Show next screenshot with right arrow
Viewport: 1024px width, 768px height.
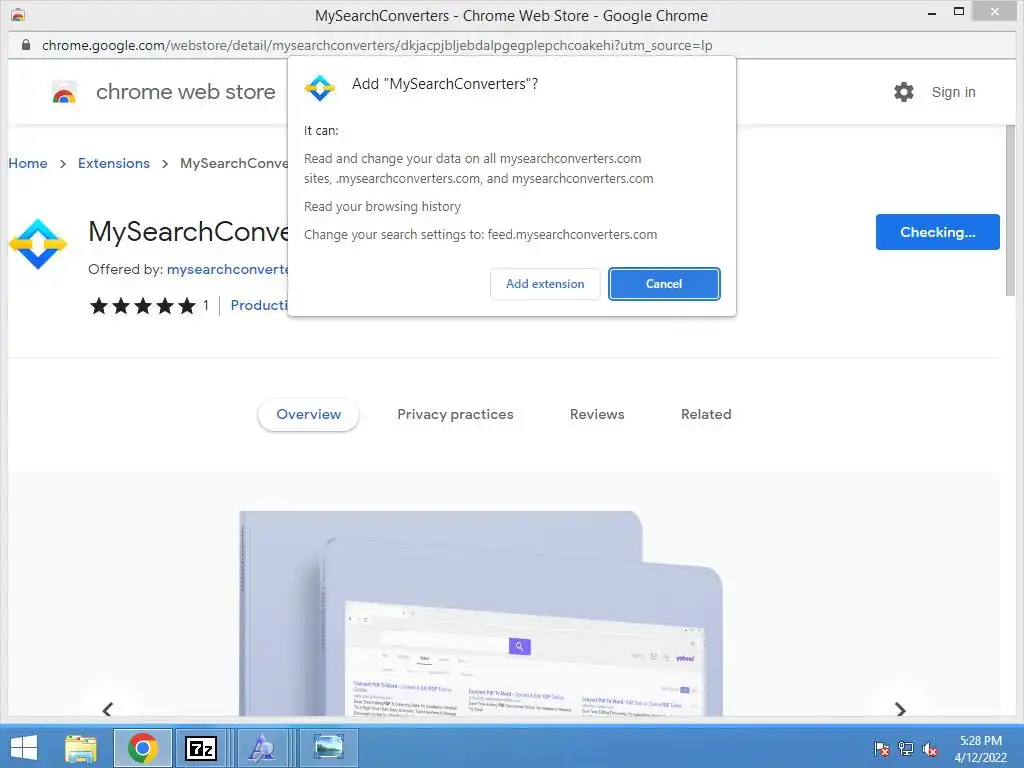[x=900, y=709]
